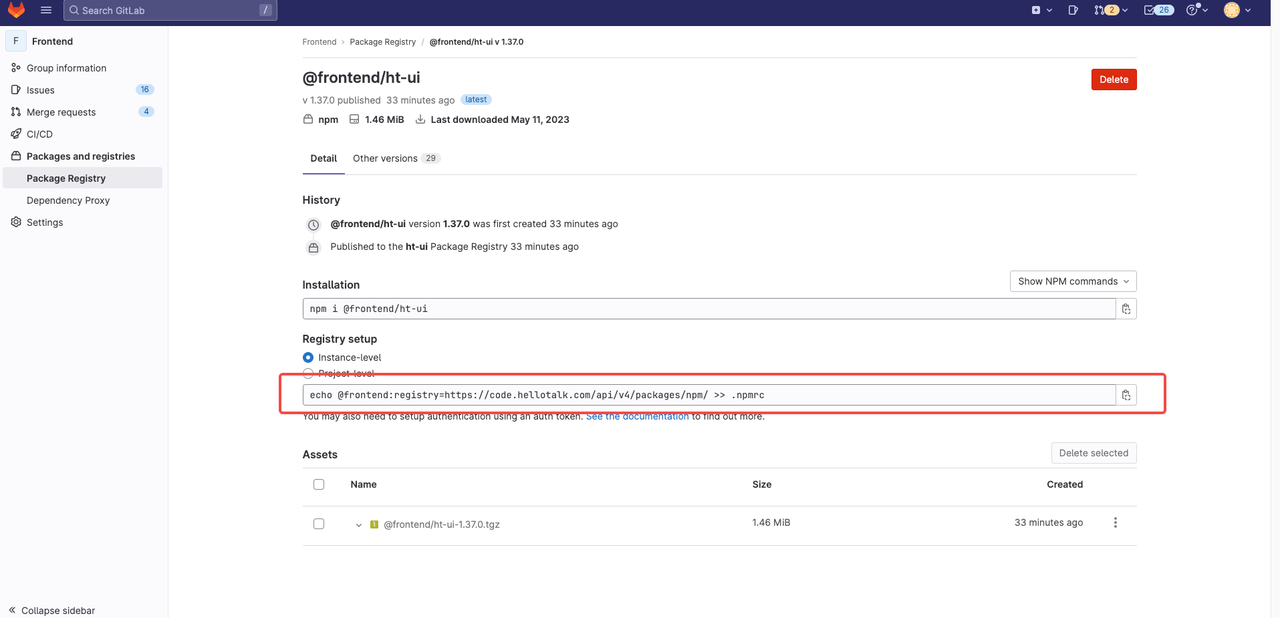Click the GitLab fox logo
This screenshot has height=618, width=1280.
point(17,10)
